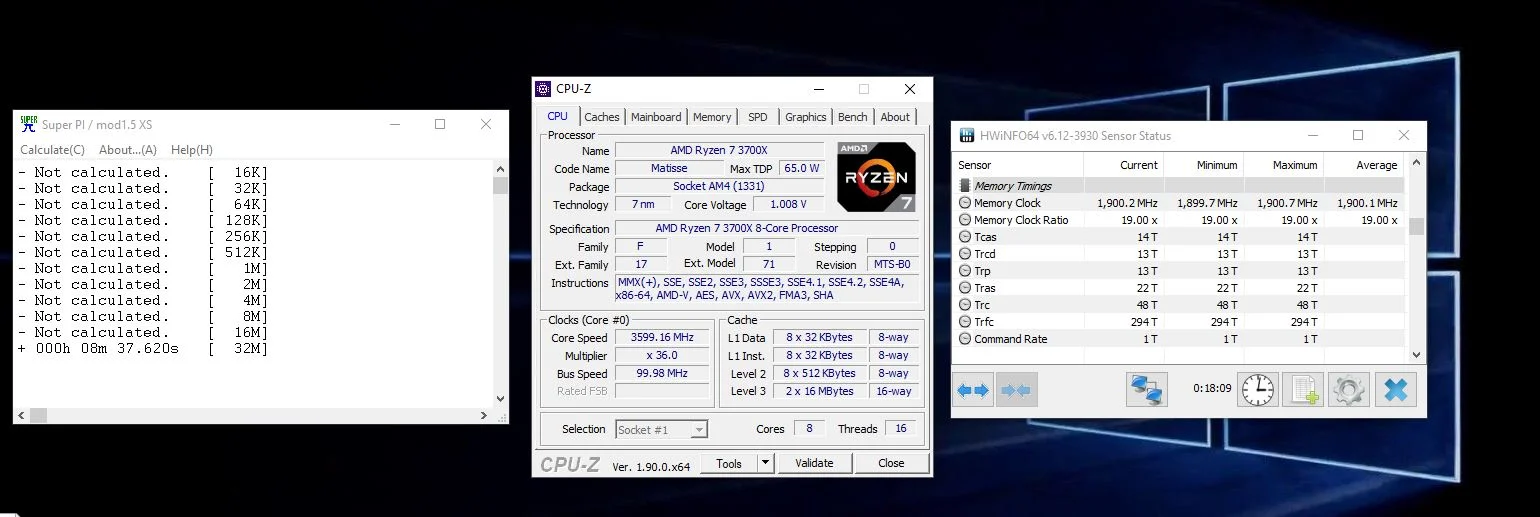Screen dimensions: 1540x517
Task: Switch to the Graphics tab
Action: (x=806, y=117)
